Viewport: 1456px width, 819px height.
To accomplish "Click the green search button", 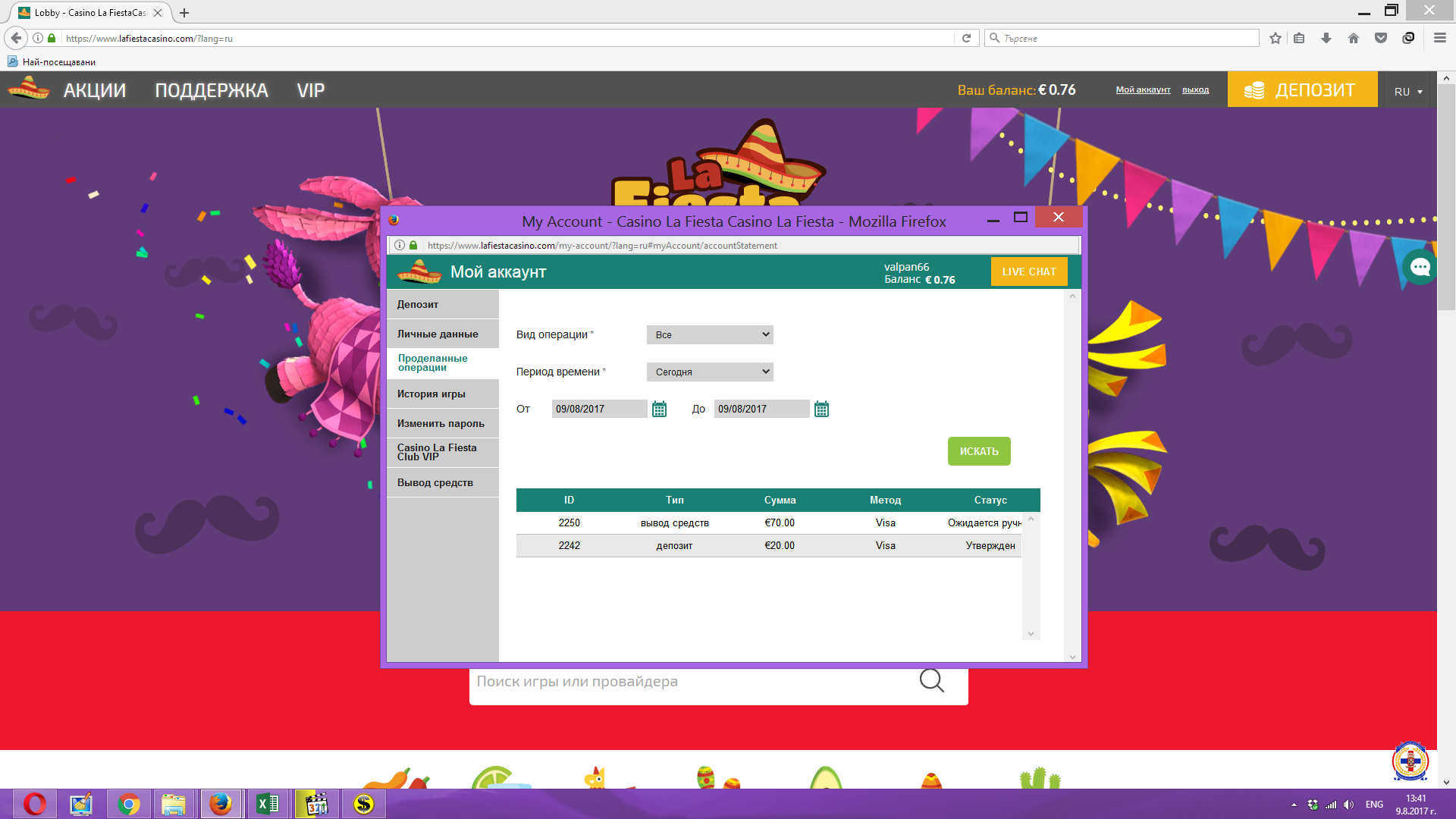I will click(979, 451).
